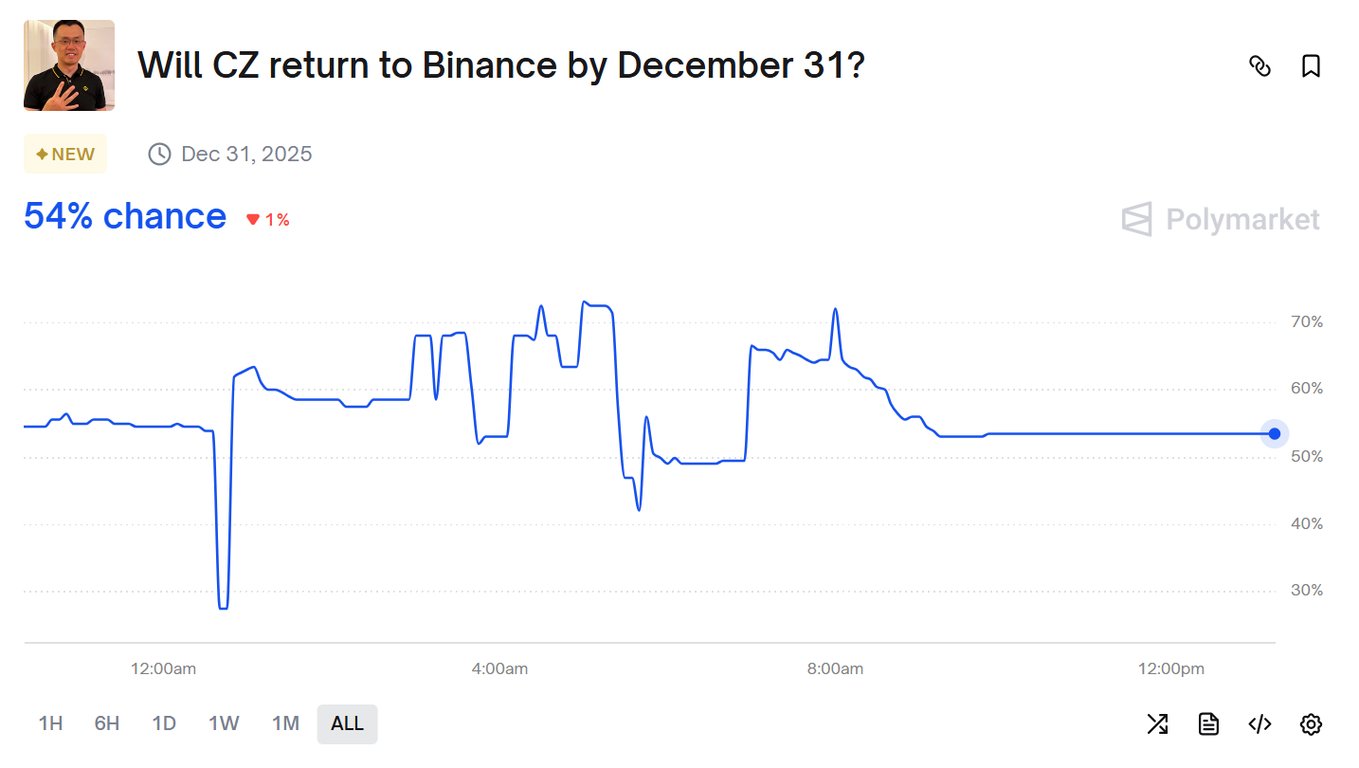Click the blue endpoint marker on chart
The width and height of the screenshot is (1359, 768).
pyautogui.click(x=1274, y=434)
